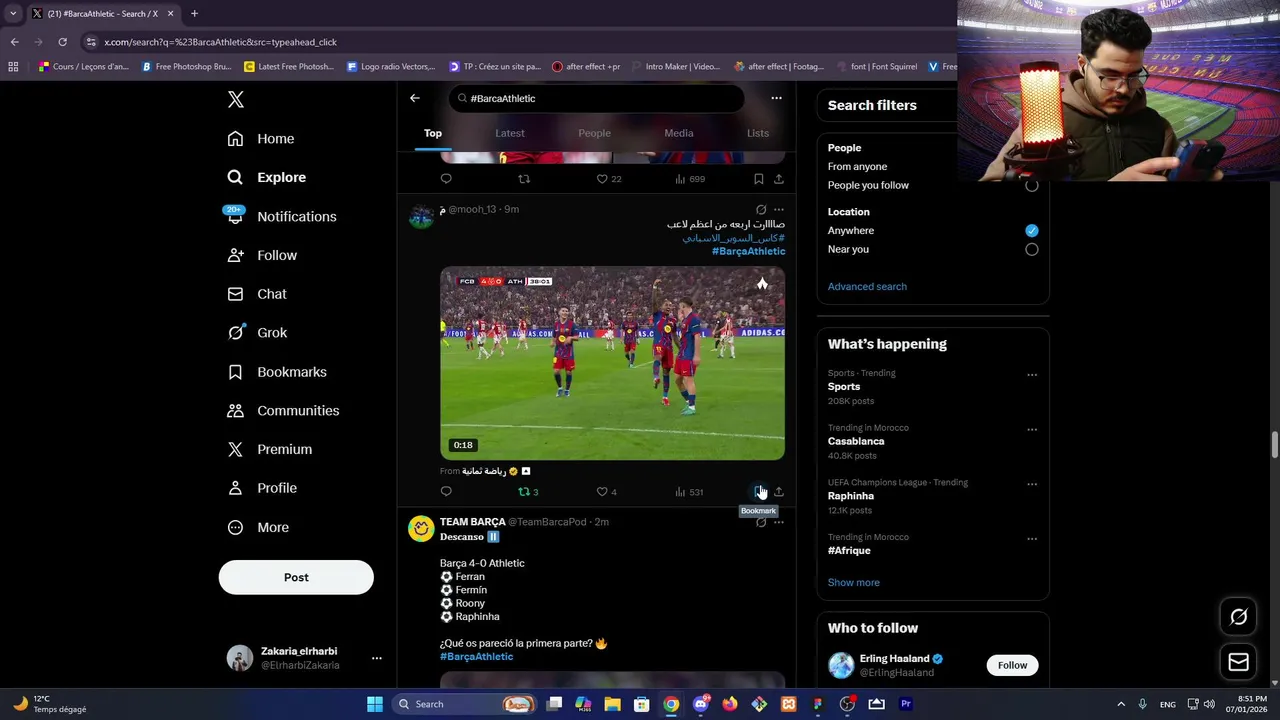Share the @mooh_13 post
1280x720 pixels.
tap(779, 491)
